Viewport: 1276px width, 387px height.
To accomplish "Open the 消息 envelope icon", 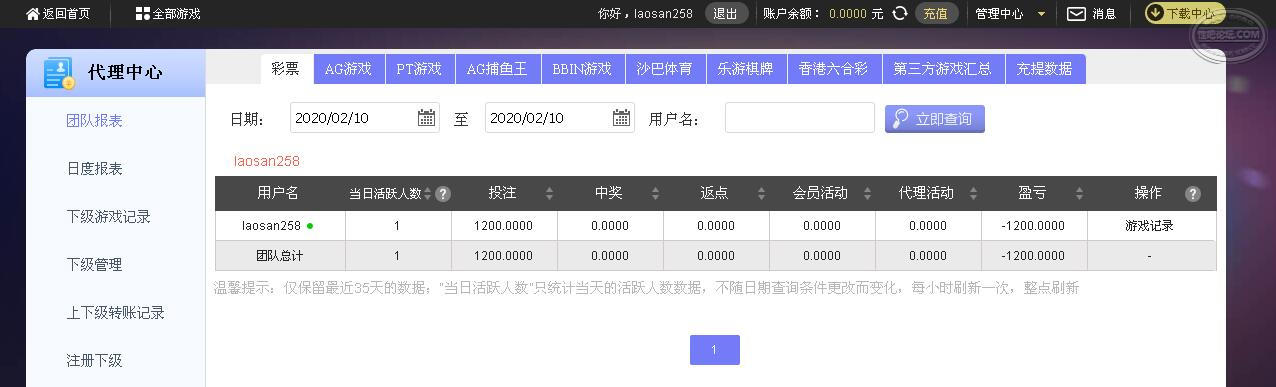I will click(1076, 14).
